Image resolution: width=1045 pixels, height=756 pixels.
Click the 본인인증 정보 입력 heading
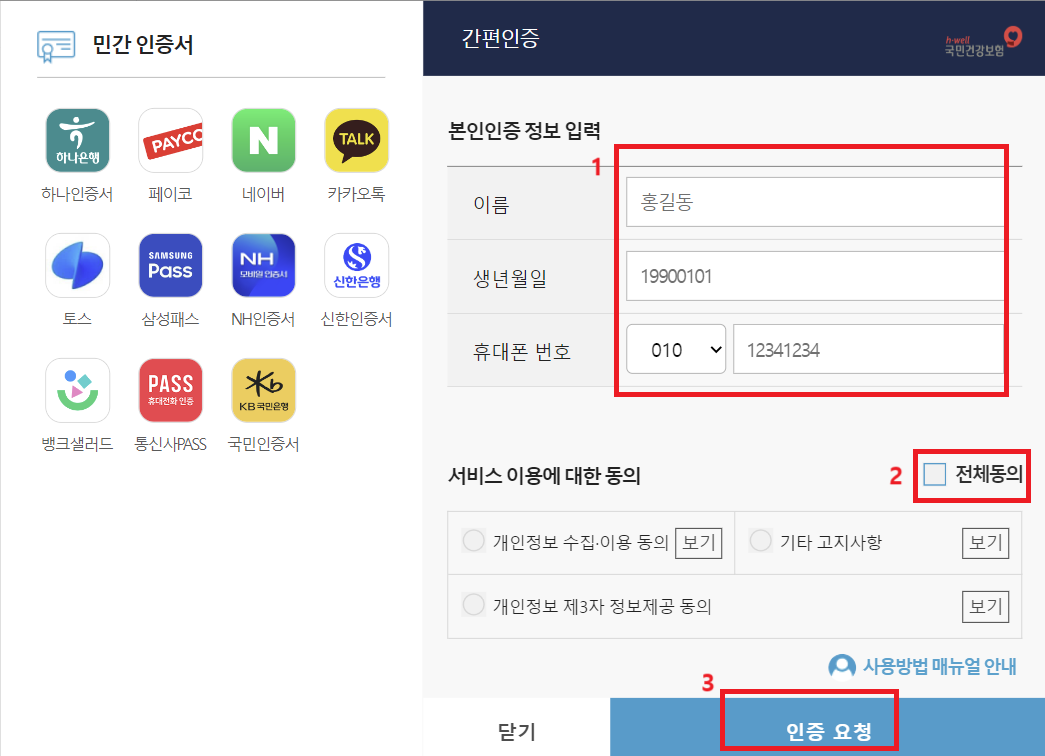(524, 130)
